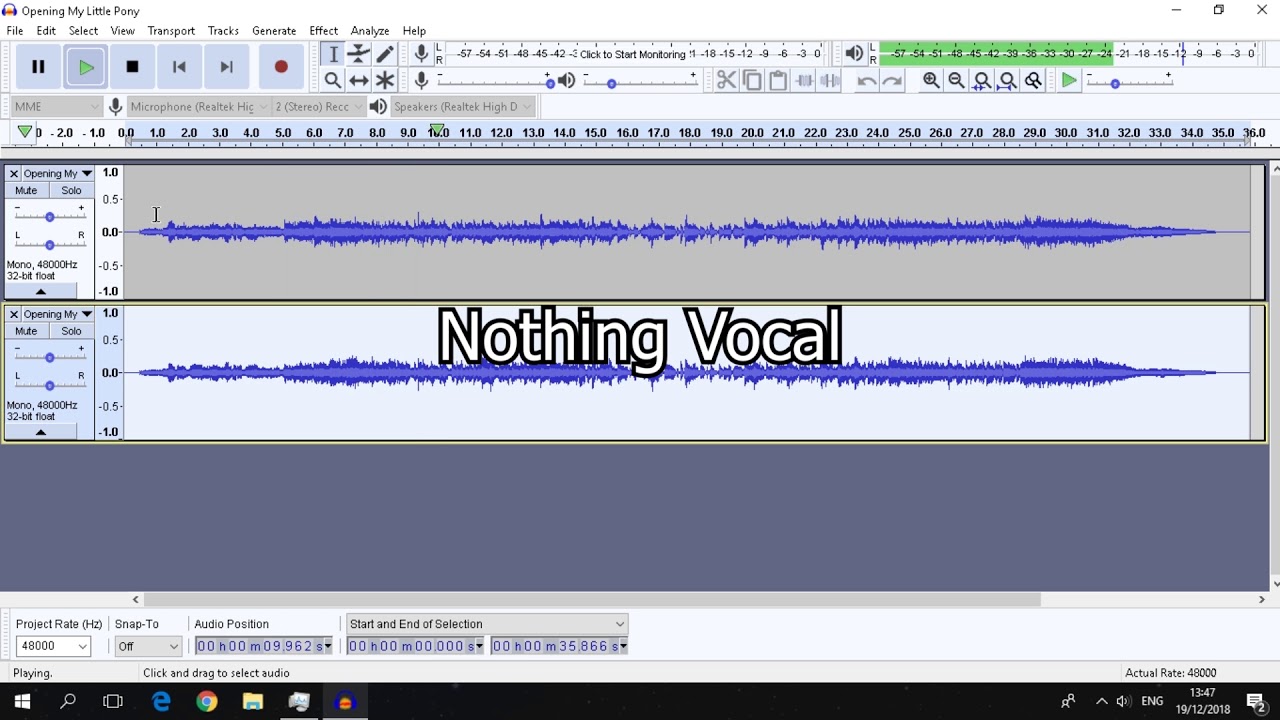Skip to the start of the project
This screenshot has height=720, width=1280.
pyautogui.click(x=179, y=67)
